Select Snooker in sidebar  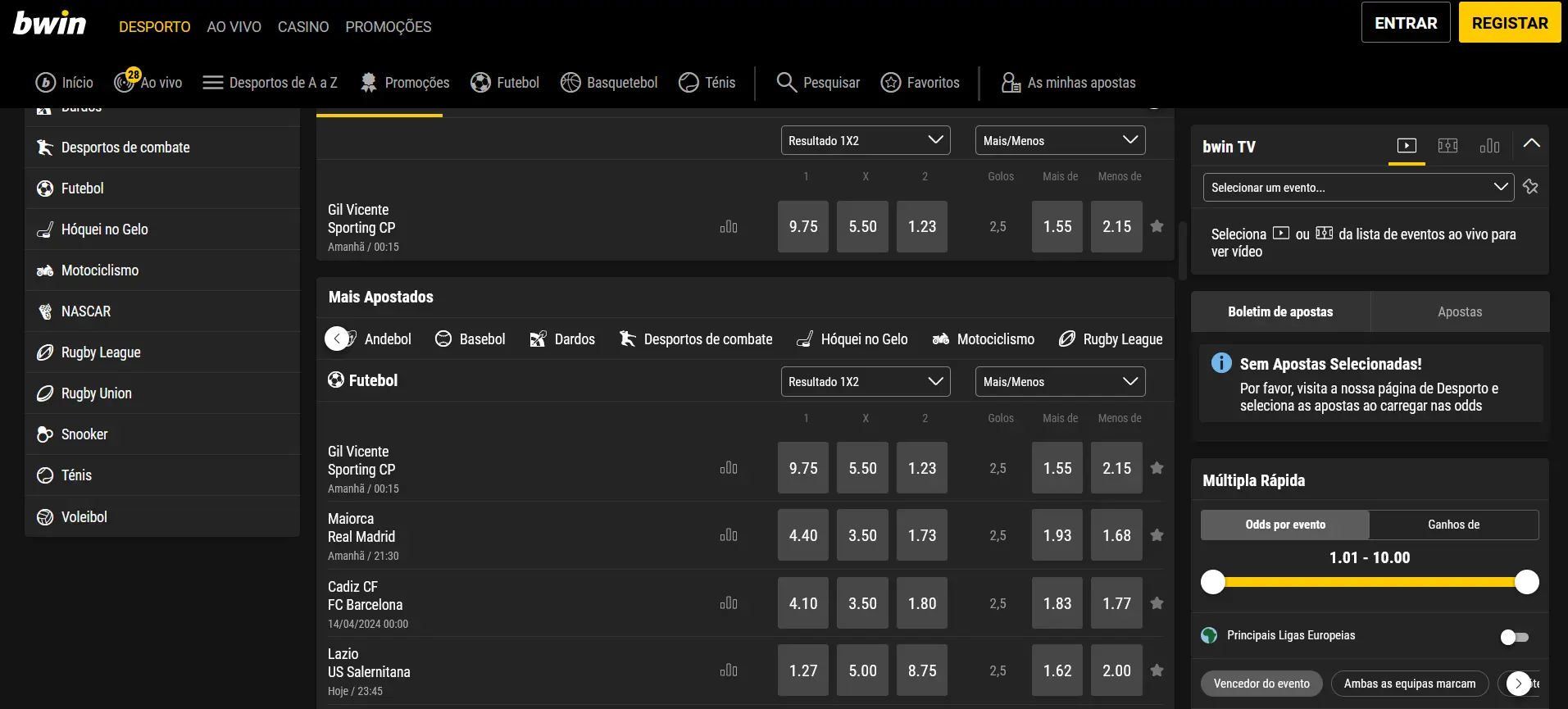pos(162,434)
